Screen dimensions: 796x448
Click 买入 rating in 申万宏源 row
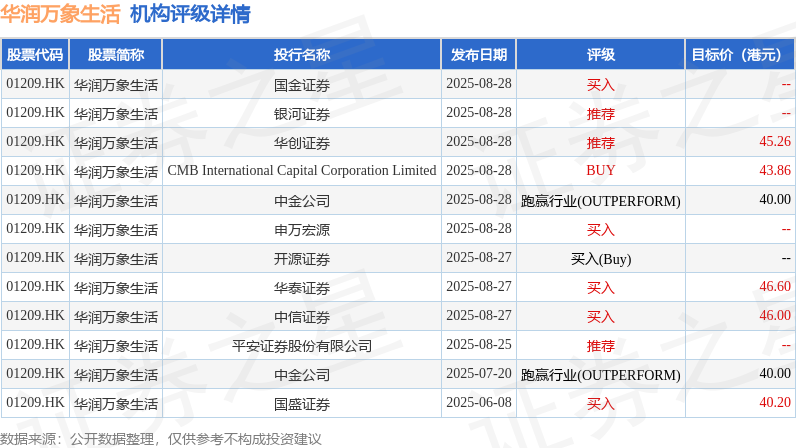[x=601, y=230]
